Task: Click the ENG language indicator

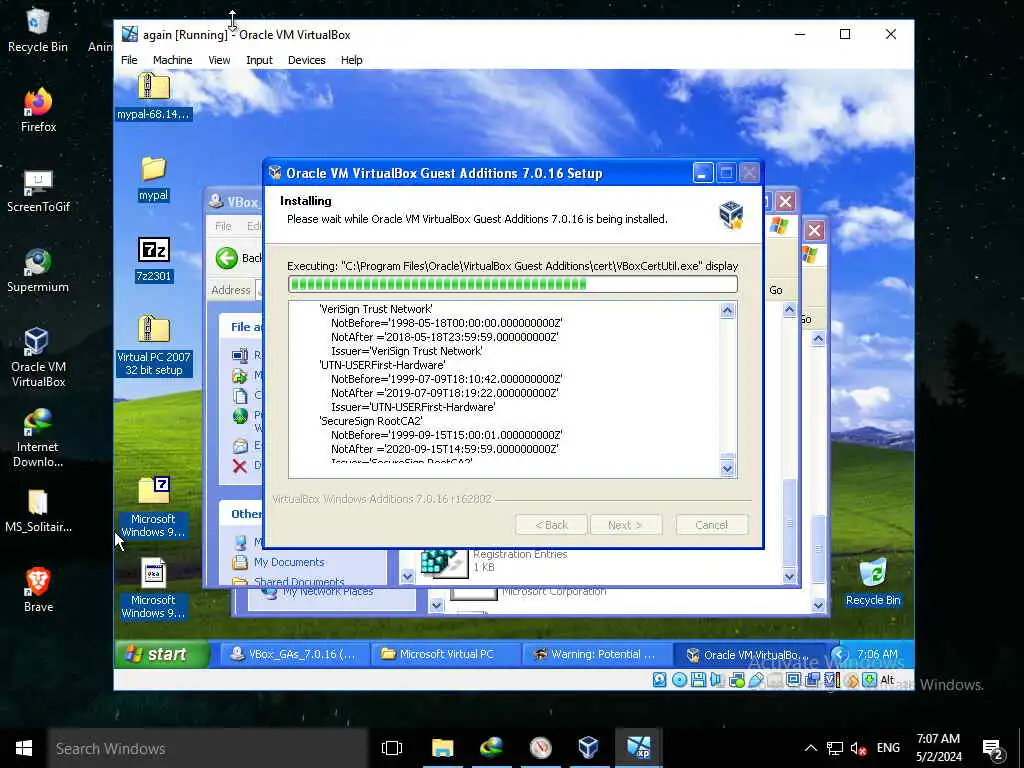Action: click(888, 748)
